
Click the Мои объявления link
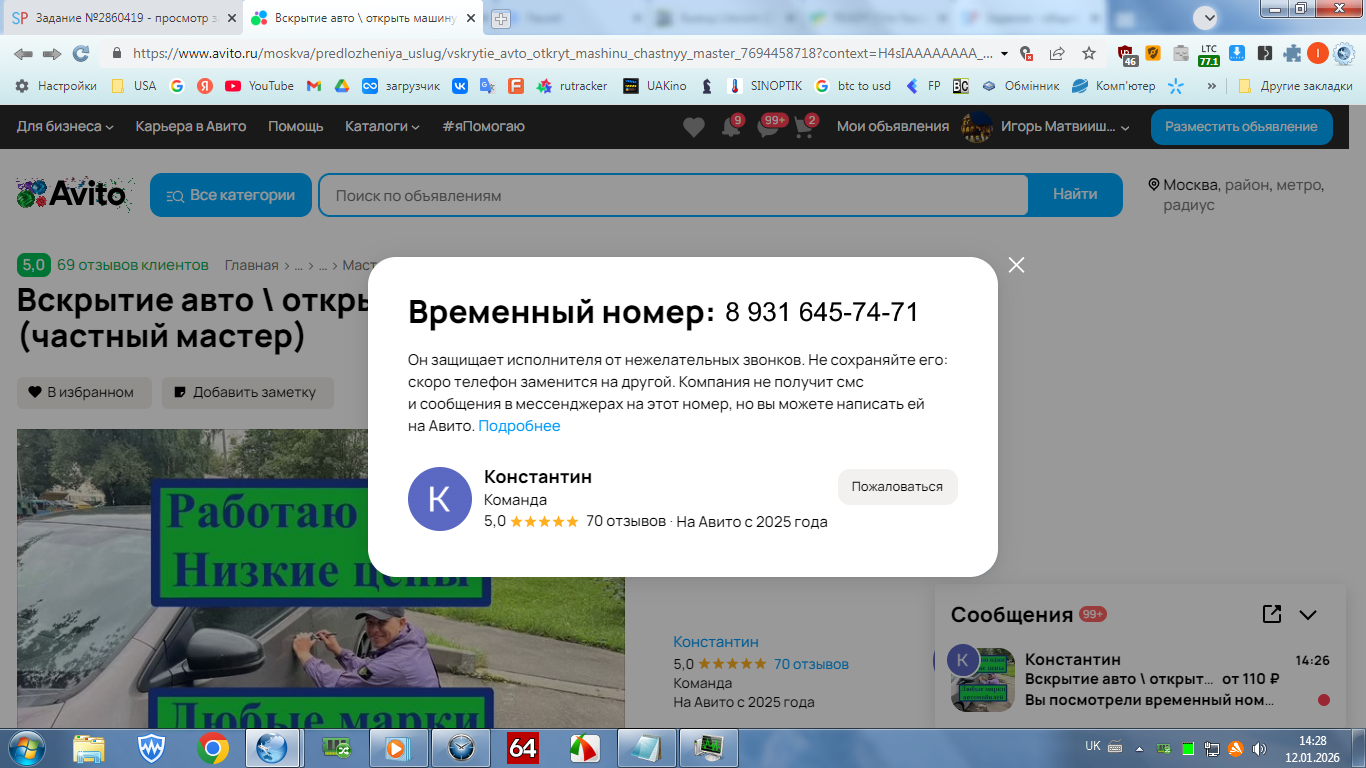(x=893, y=126)
